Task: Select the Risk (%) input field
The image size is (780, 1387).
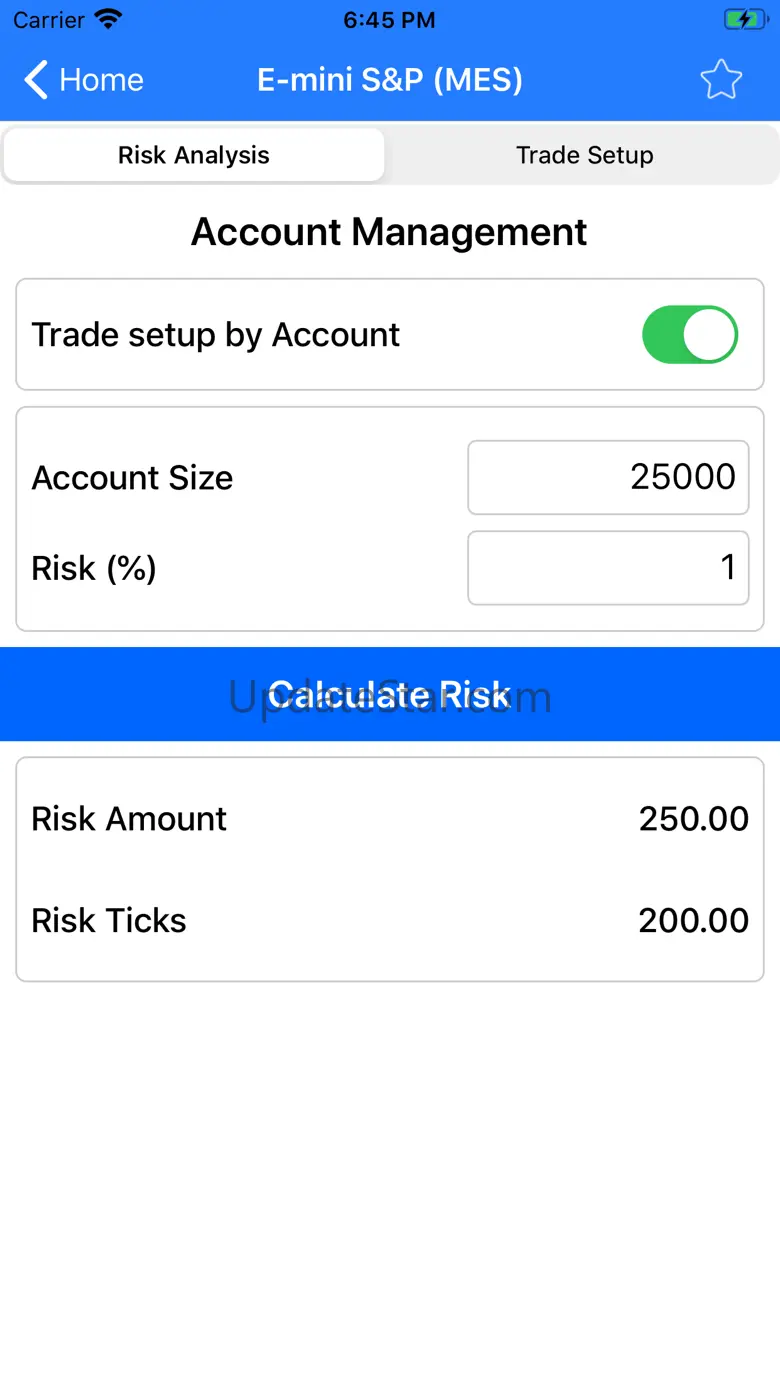Action: (608, 568)
